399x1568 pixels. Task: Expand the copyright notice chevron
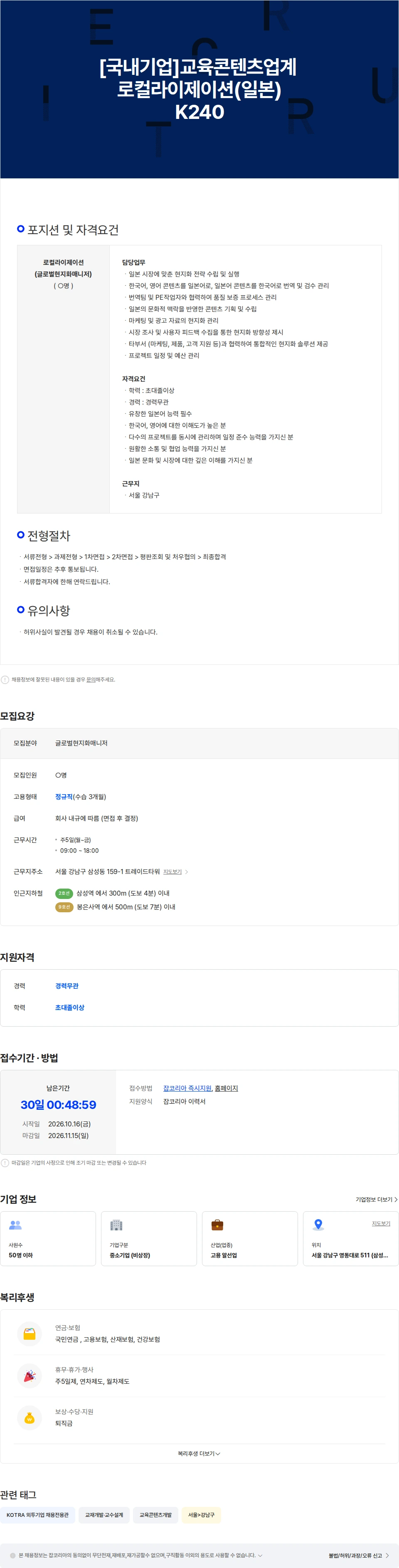(x=260, y=1555)
